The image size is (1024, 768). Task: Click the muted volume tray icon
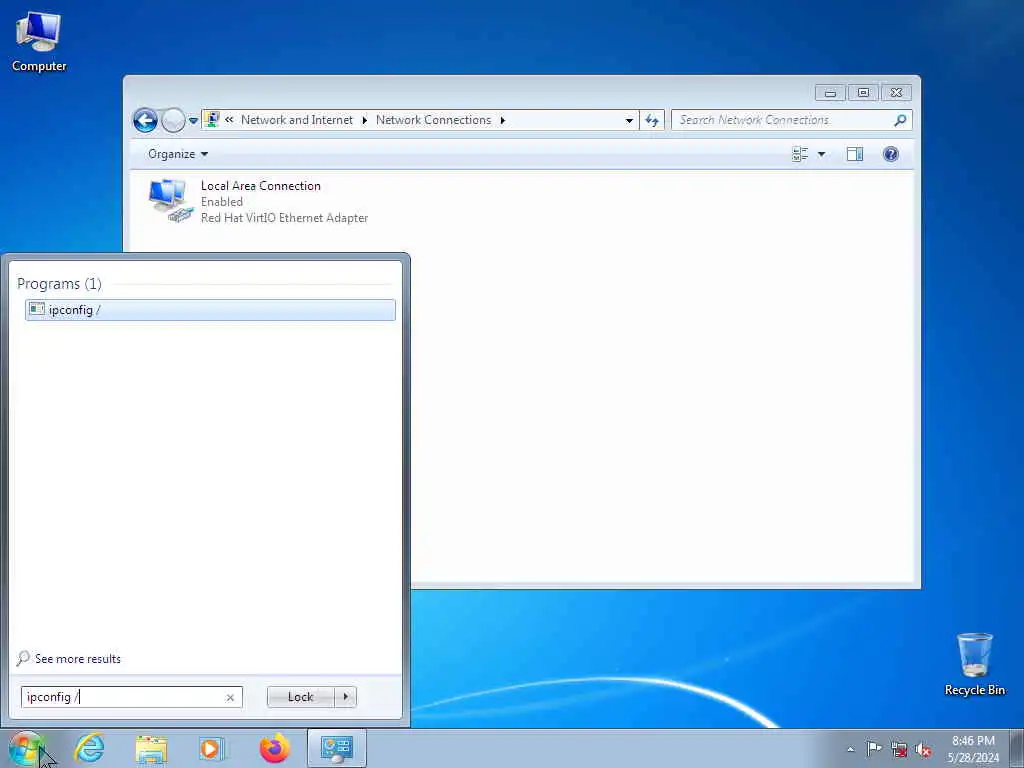click(923, 750)
